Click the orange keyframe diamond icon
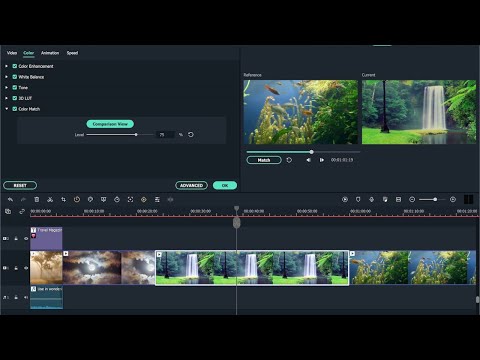Screen dimensions: 480x360 (144, 199)
